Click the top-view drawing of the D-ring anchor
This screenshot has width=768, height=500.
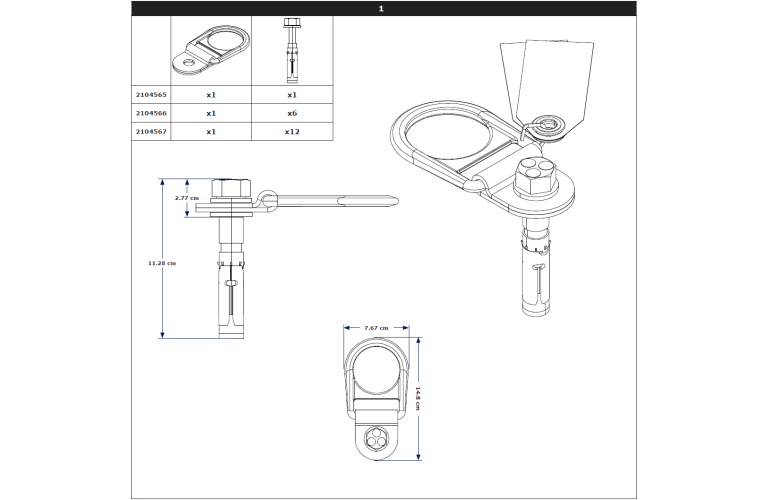click(x=376, y=399)
